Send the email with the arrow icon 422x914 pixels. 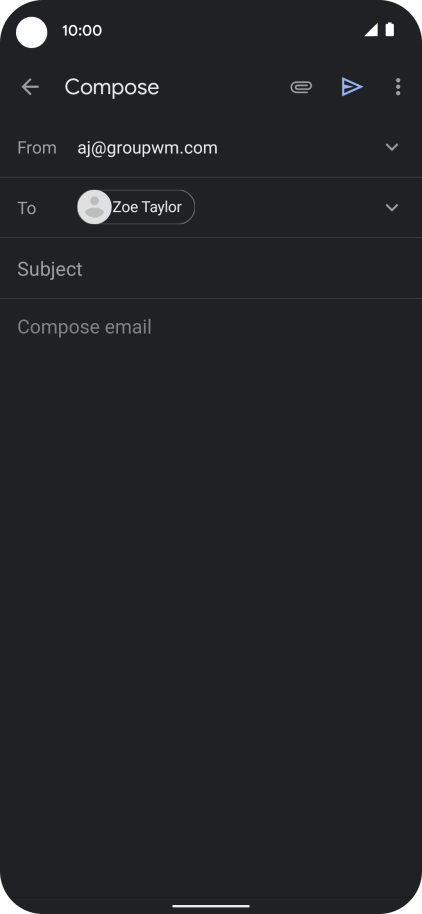pos(351,87)
